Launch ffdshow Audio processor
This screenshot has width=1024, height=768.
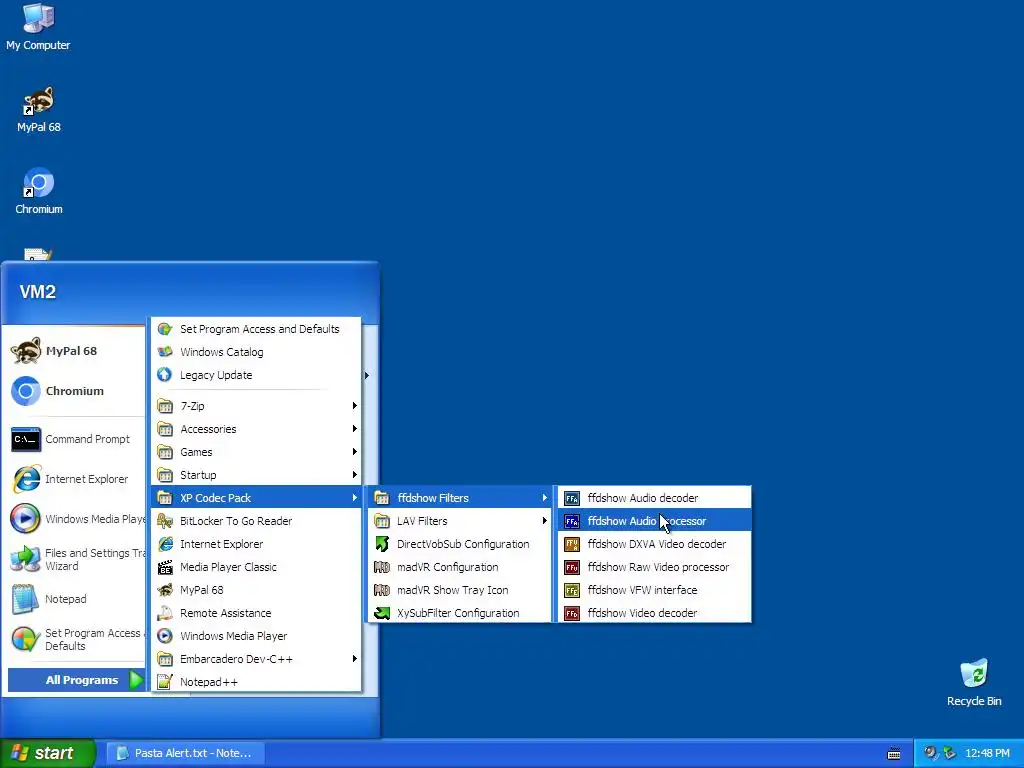(x=654, y=520)
